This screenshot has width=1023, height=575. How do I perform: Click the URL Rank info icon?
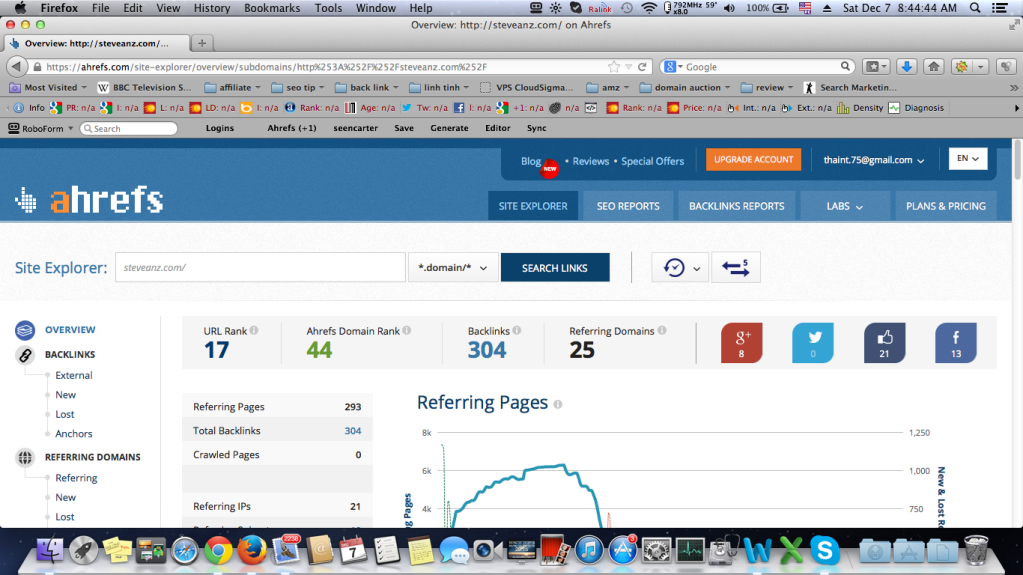coord(254,330)
